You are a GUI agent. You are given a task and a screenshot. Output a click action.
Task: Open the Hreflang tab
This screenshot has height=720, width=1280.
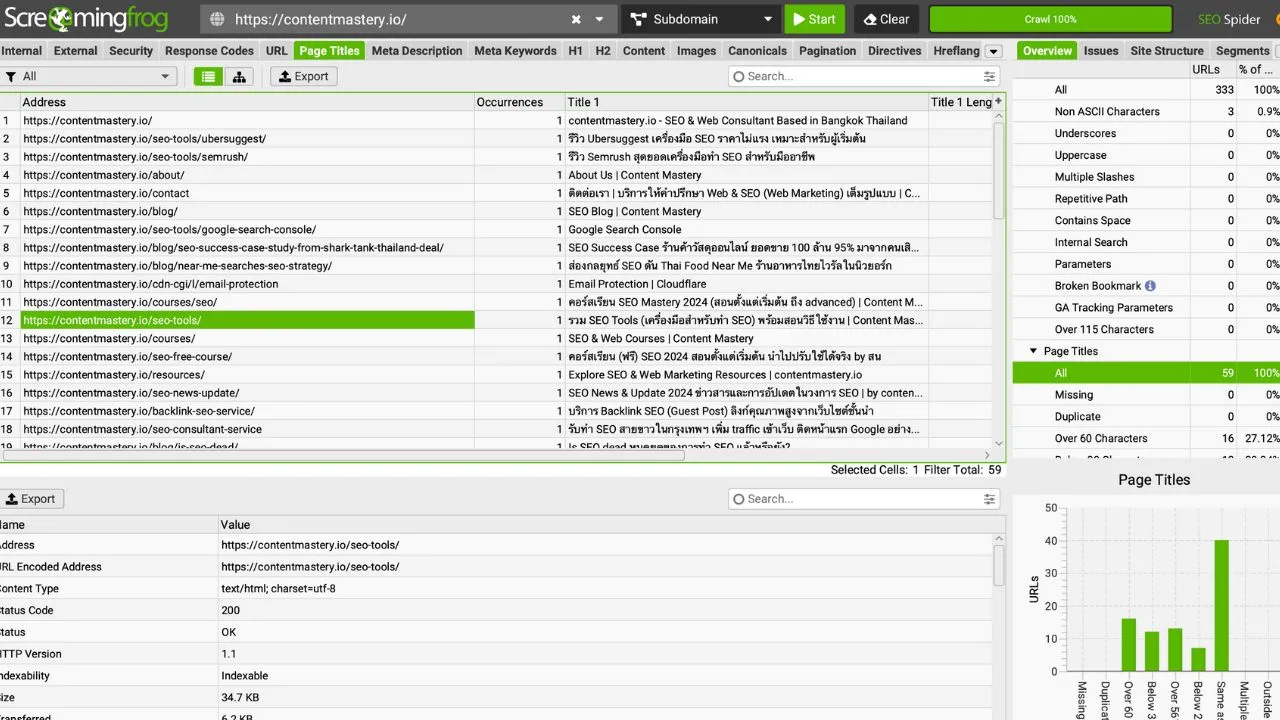[956, 51]
